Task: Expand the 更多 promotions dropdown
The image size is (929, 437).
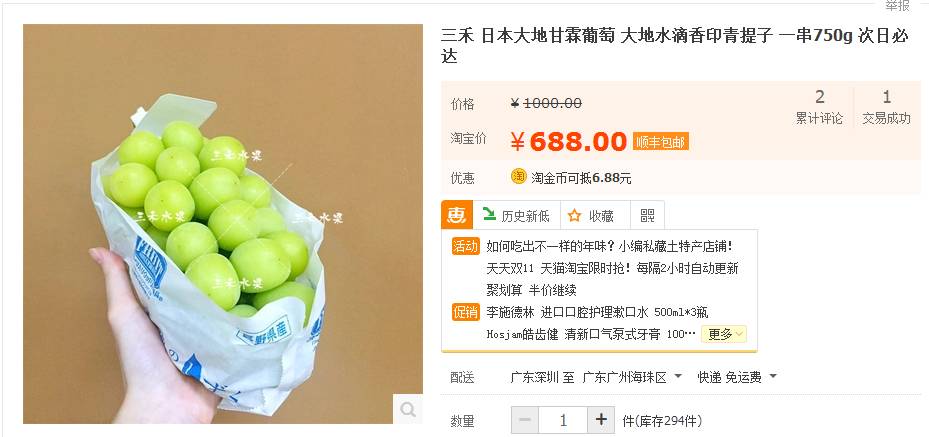Action: pyautogui.click(x=724, y=335)
